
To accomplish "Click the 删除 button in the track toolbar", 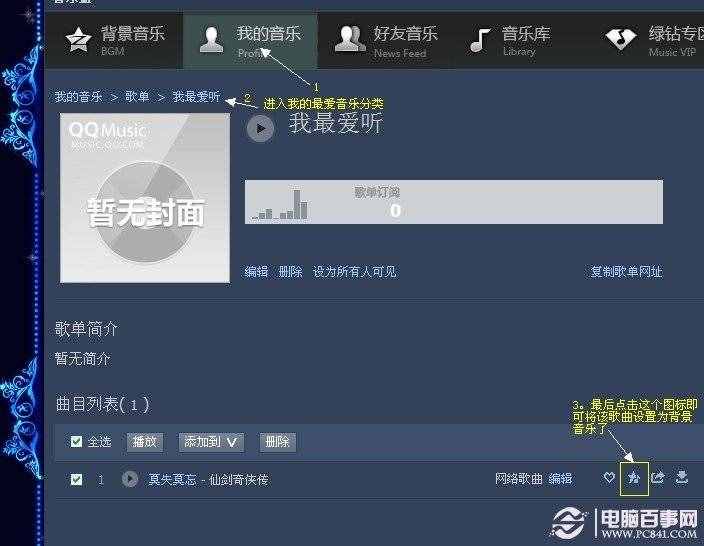I will pyautogui.click(x=277, y=442).
